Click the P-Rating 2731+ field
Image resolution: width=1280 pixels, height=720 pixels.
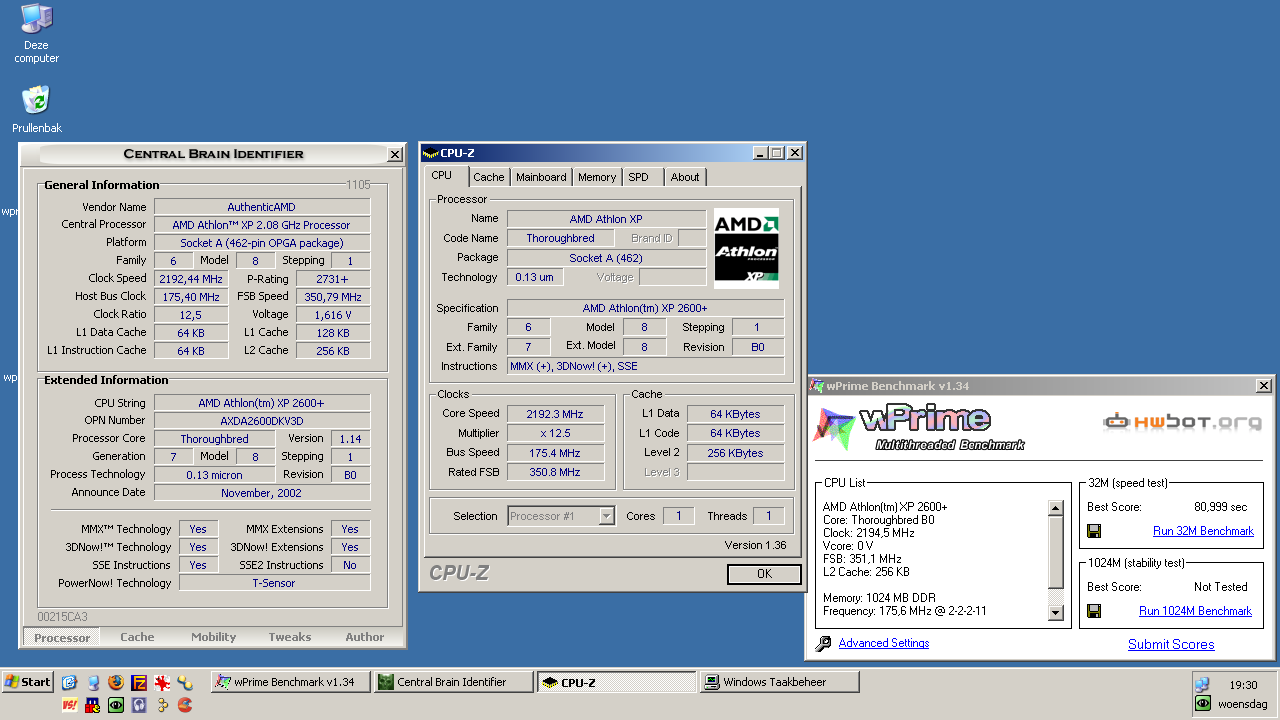point(332,279)
